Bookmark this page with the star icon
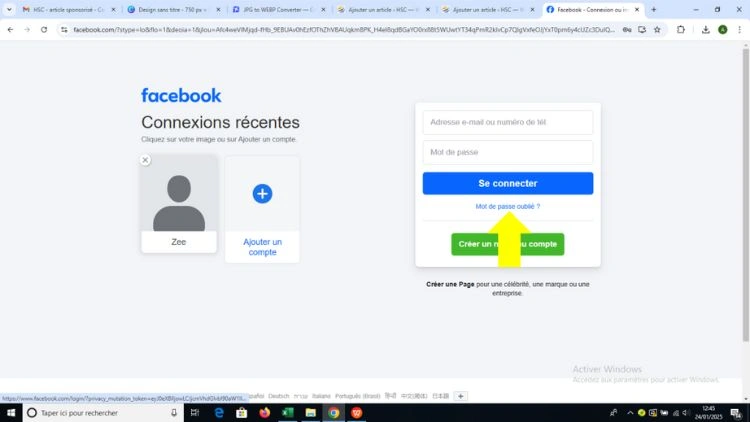The image size is (750, 422). click(x=657, y=30)
